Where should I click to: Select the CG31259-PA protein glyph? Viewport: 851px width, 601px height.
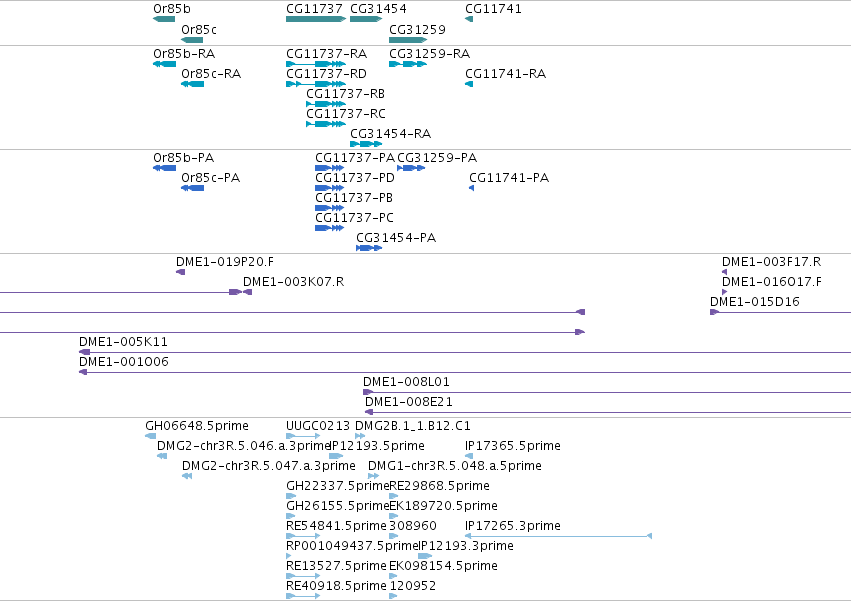coord(411,168)
